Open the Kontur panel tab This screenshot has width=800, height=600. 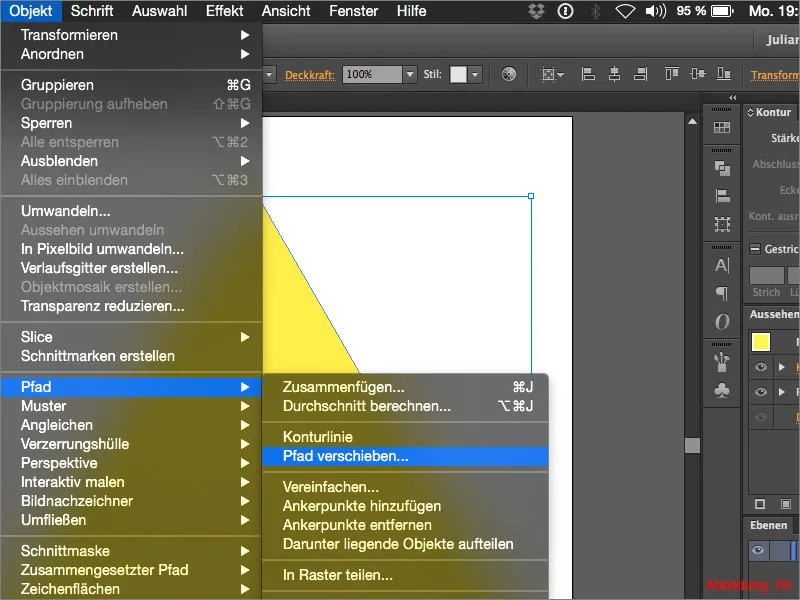tap(773, 112)
